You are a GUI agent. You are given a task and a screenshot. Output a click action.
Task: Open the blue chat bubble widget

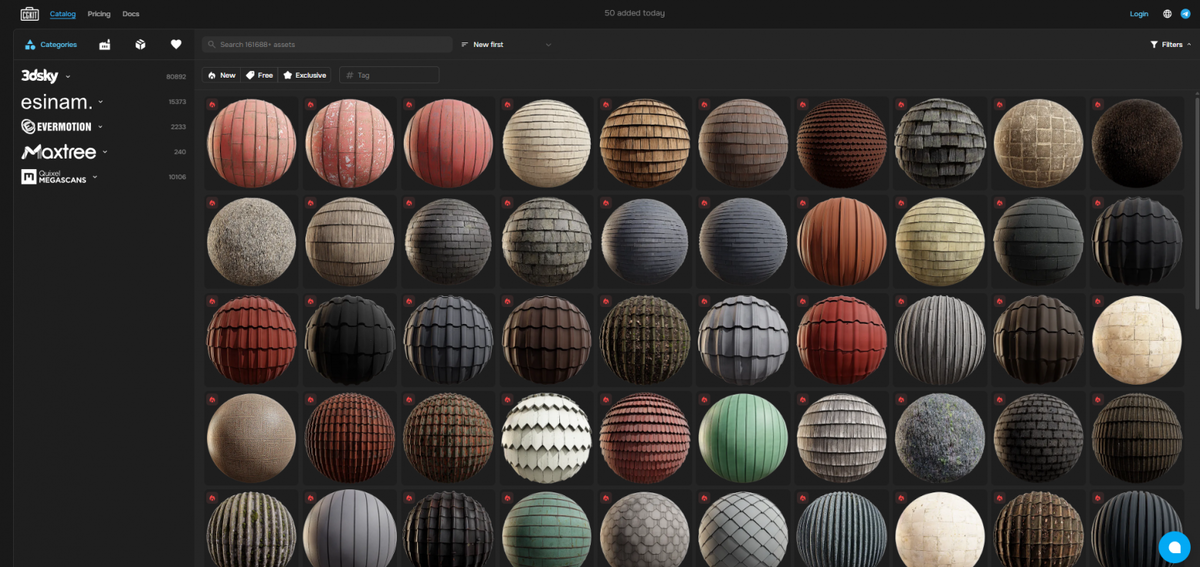[1175, 547]
